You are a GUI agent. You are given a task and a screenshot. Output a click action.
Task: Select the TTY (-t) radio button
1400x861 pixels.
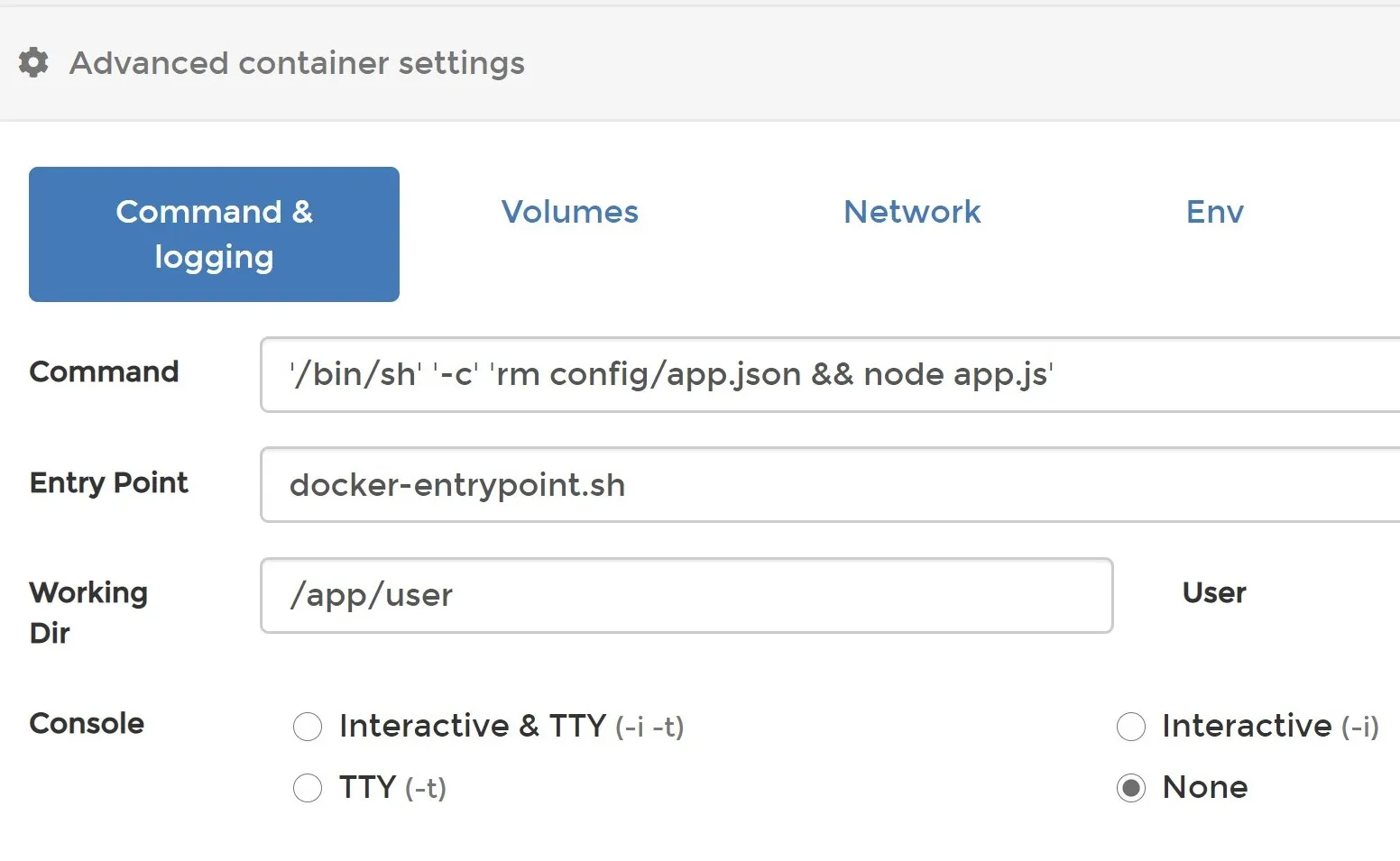pyautogui.click(x=308, y=788)
